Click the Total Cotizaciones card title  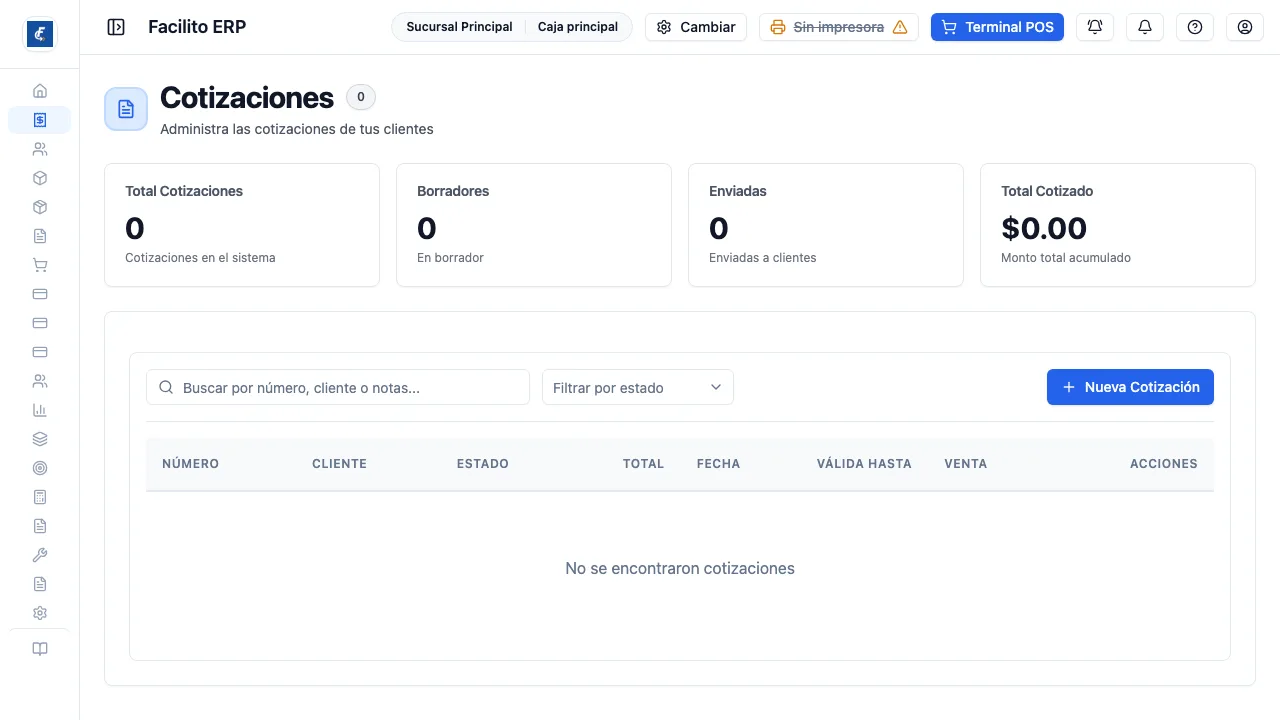(184, 191)
